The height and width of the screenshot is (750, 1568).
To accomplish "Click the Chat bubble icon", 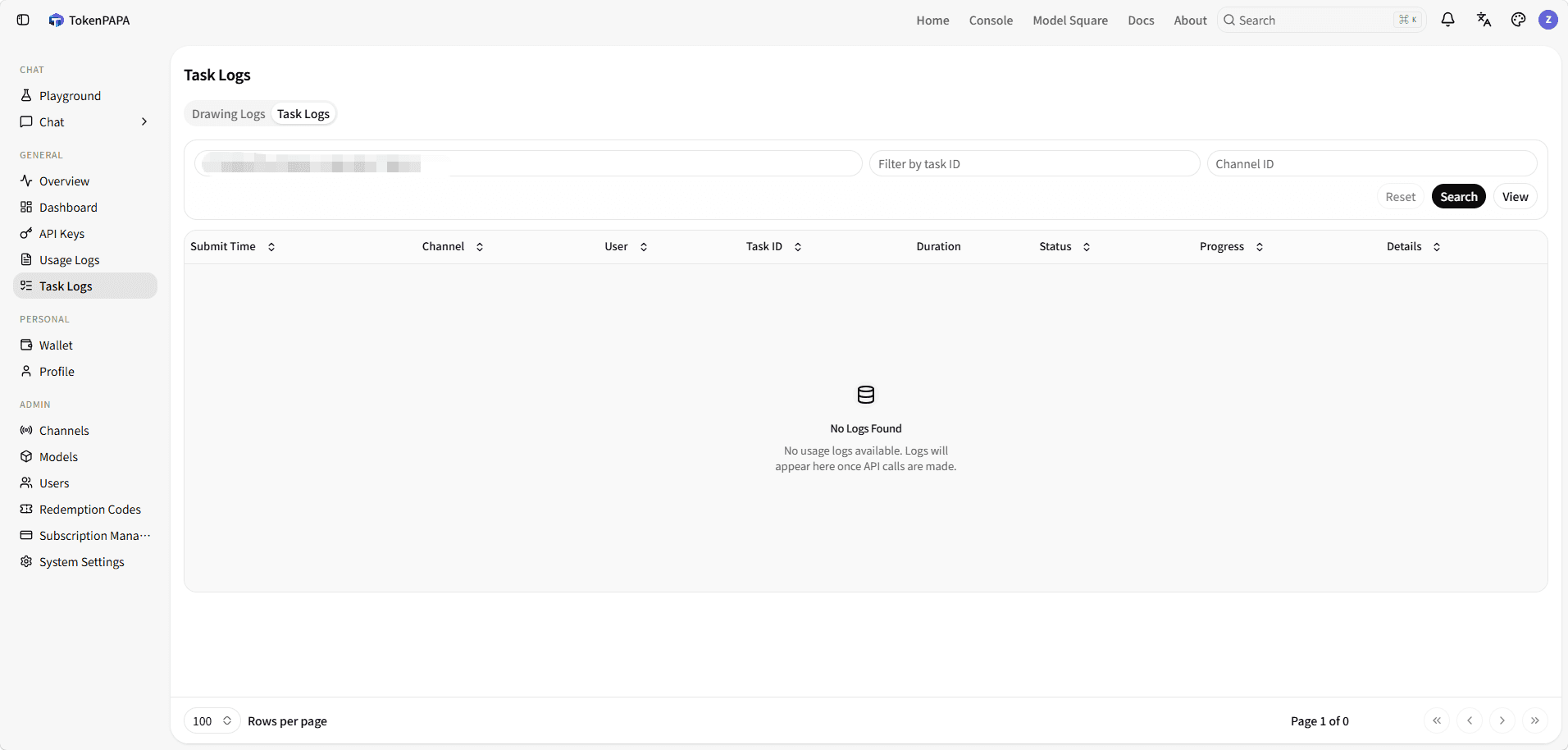I will (x=26, y=121).
